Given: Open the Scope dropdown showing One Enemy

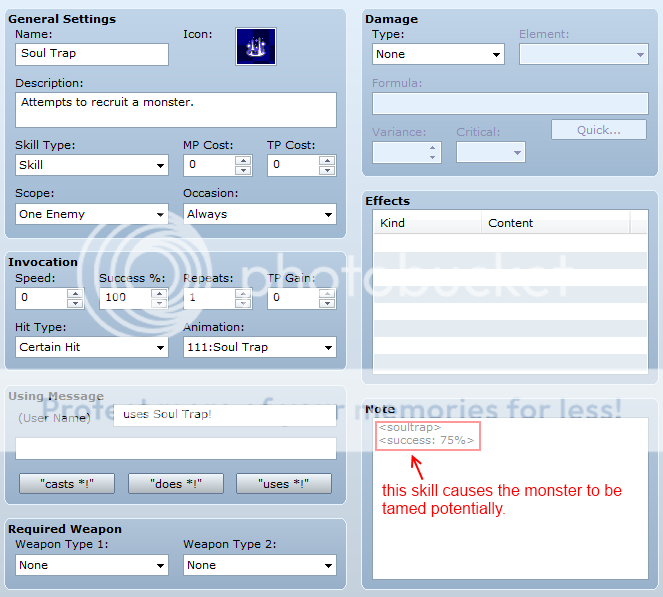Looking at the screenshot, I should (92, 214).
